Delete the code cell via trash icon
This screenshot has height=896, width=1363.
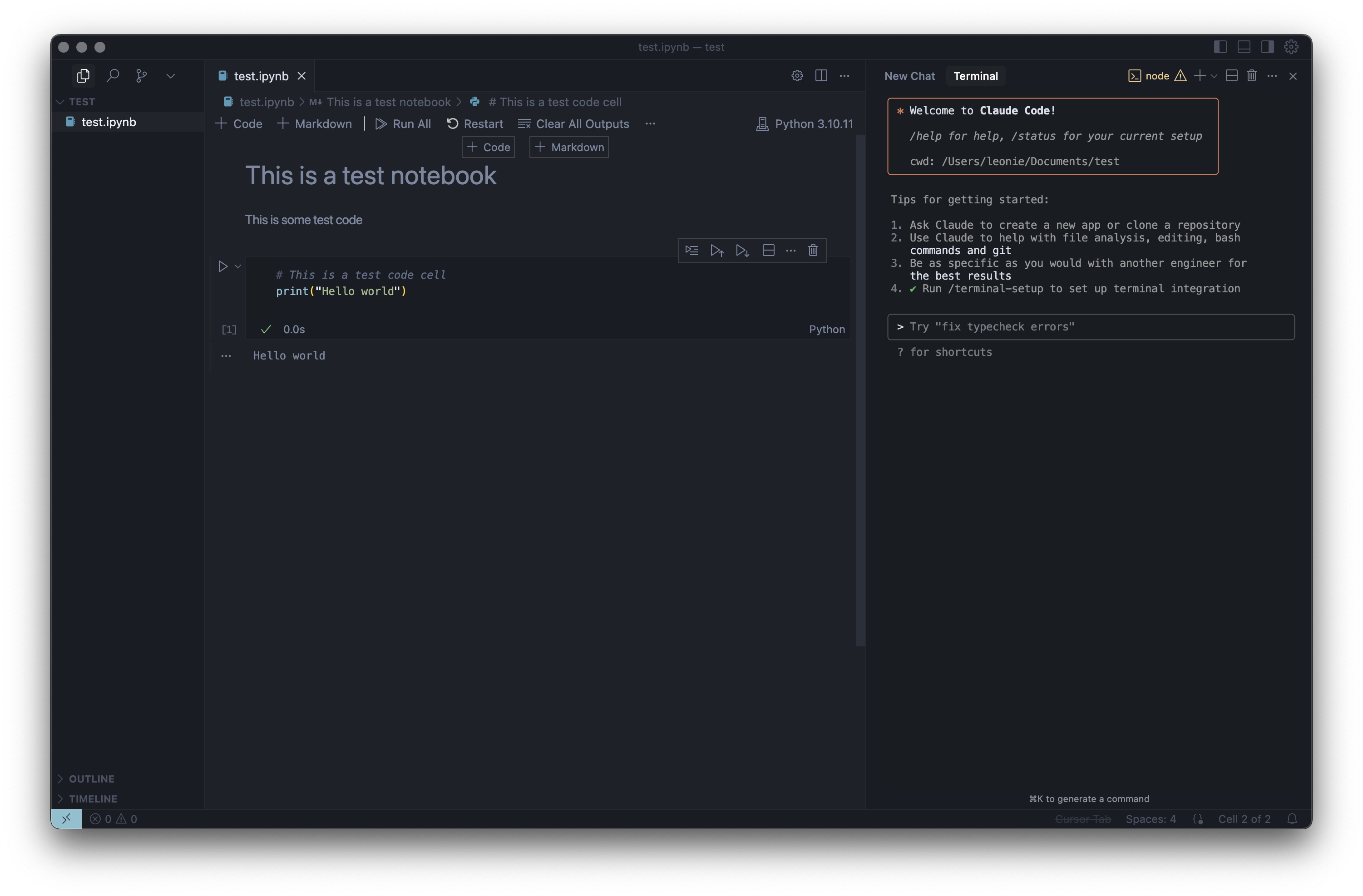(813, 250)
